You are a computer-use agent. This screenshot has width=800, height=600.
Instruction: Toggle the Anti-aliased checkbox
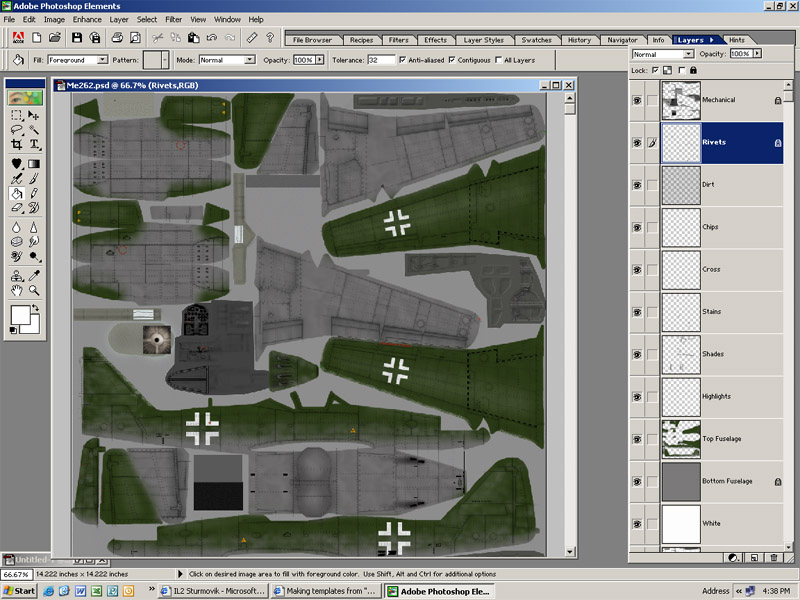pyautogui.click(x=403, y=60)
